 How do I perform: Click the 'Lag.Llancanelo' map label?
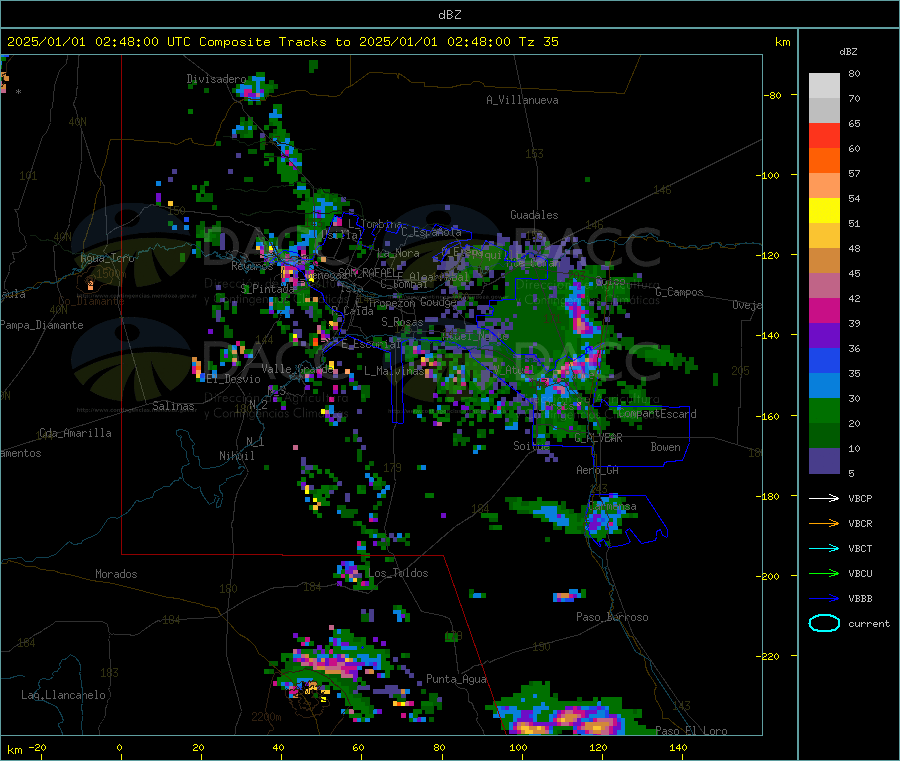pos(63,695)
